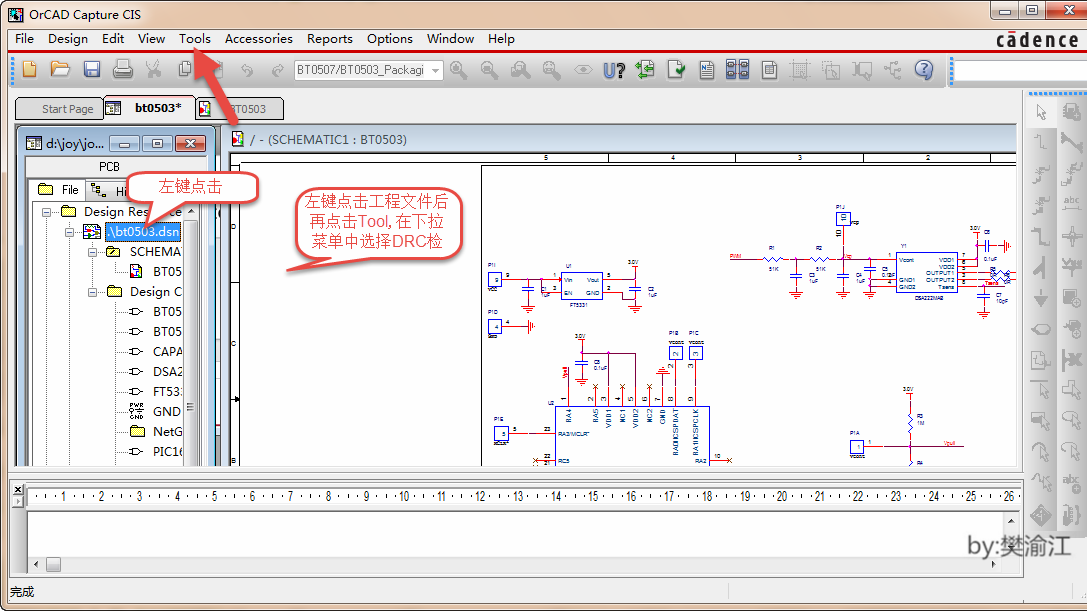The width and height of the screenshot is (1087, 611).
Task: Switch to the Start Page tab
Action: (59, 109)
